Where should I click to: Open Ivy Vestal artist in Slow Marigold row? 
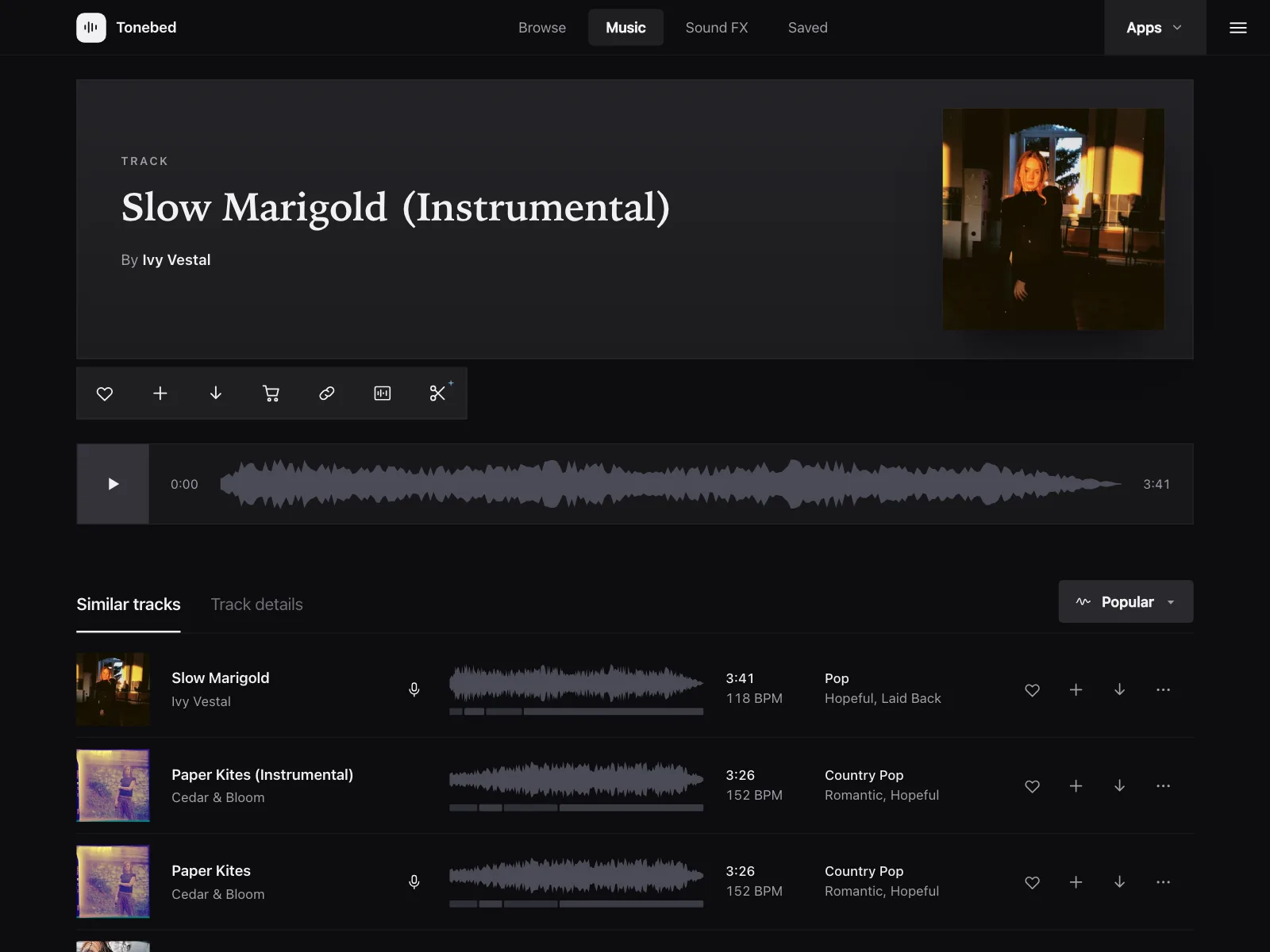point(201,701)
